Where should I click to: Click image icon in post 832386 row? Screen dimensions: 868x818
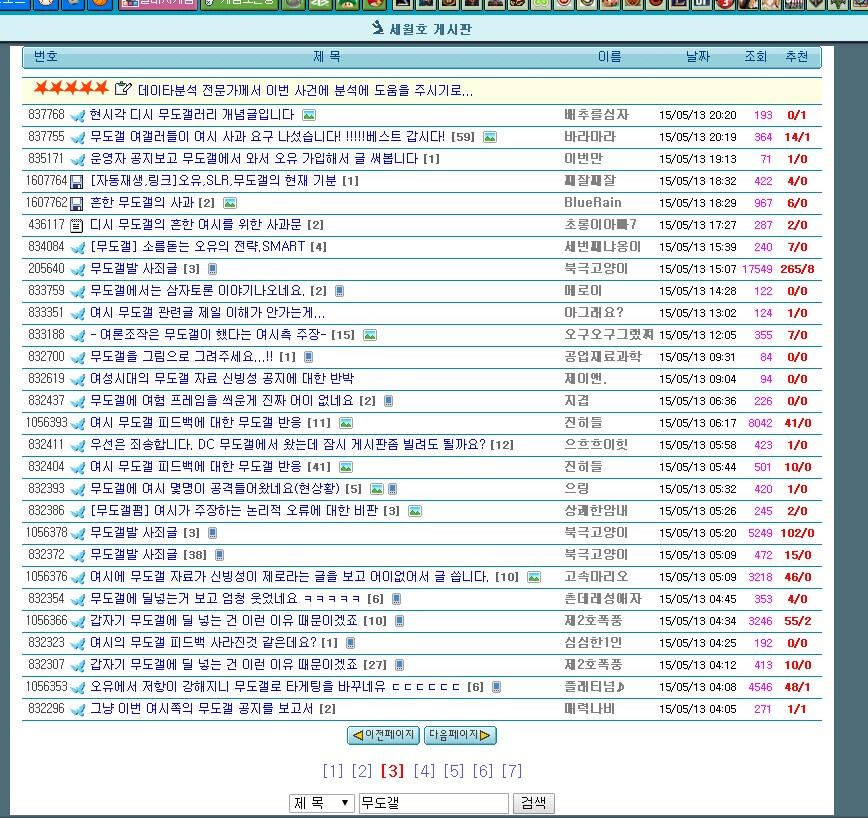(415, 511)
